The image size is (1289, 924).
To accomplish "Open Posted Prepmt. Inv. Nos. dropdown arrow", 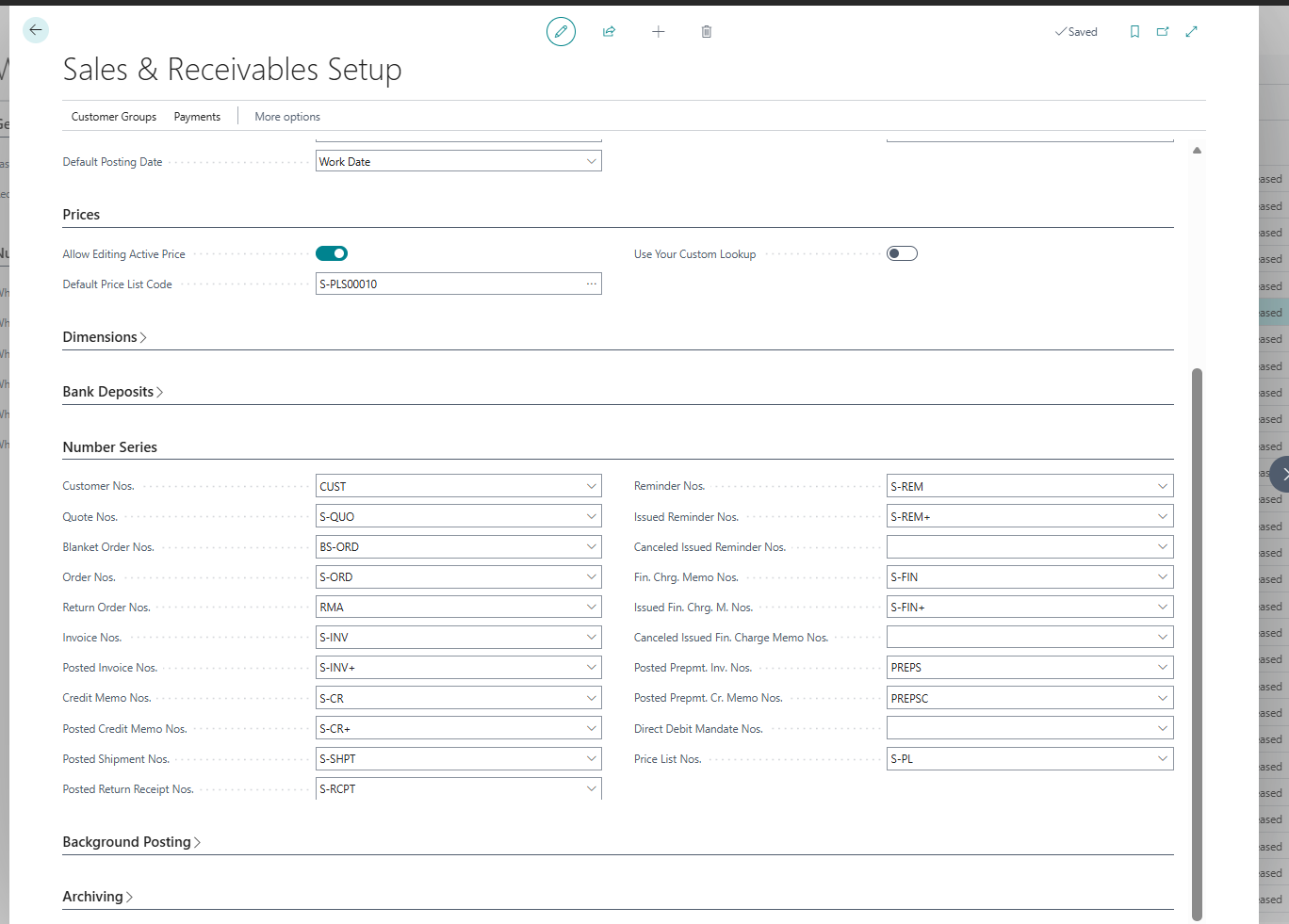I will [x=1163, y=667].
